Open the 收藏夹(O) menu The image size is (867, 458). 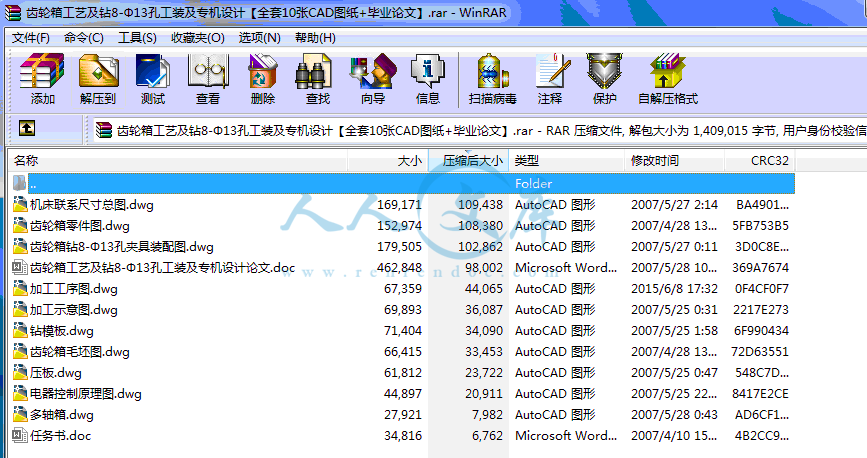click(197, 38)
